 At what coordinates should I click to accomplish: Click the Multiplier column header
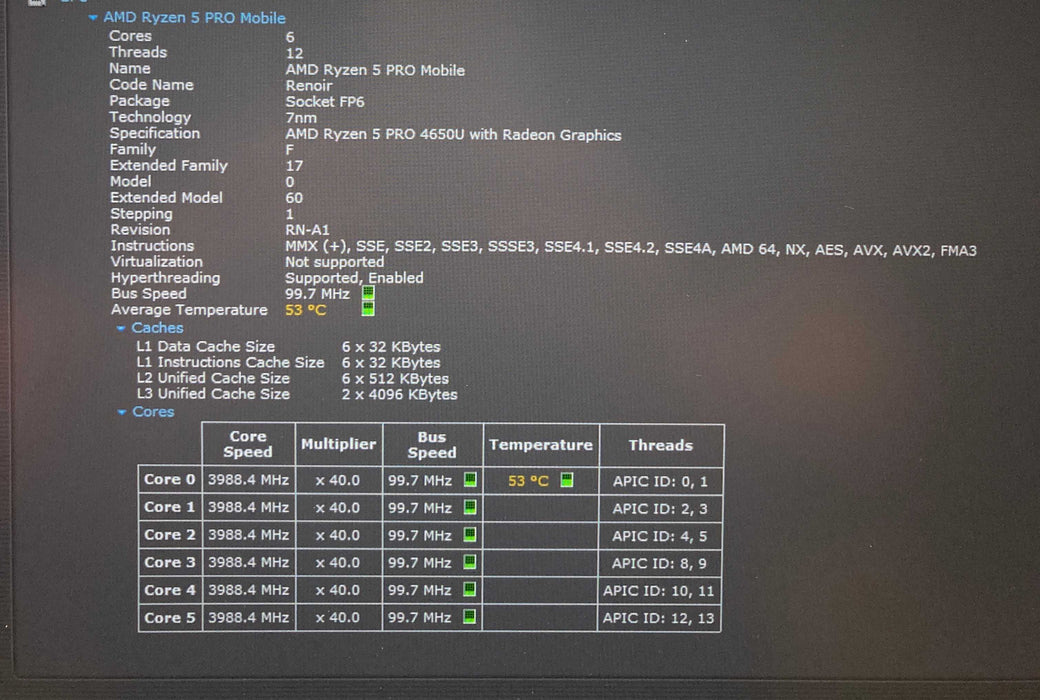(x=338, y=444)
